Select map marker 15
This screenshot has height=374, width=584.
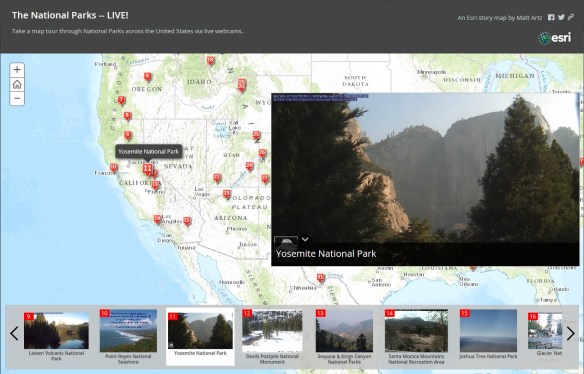pos(187,221)
